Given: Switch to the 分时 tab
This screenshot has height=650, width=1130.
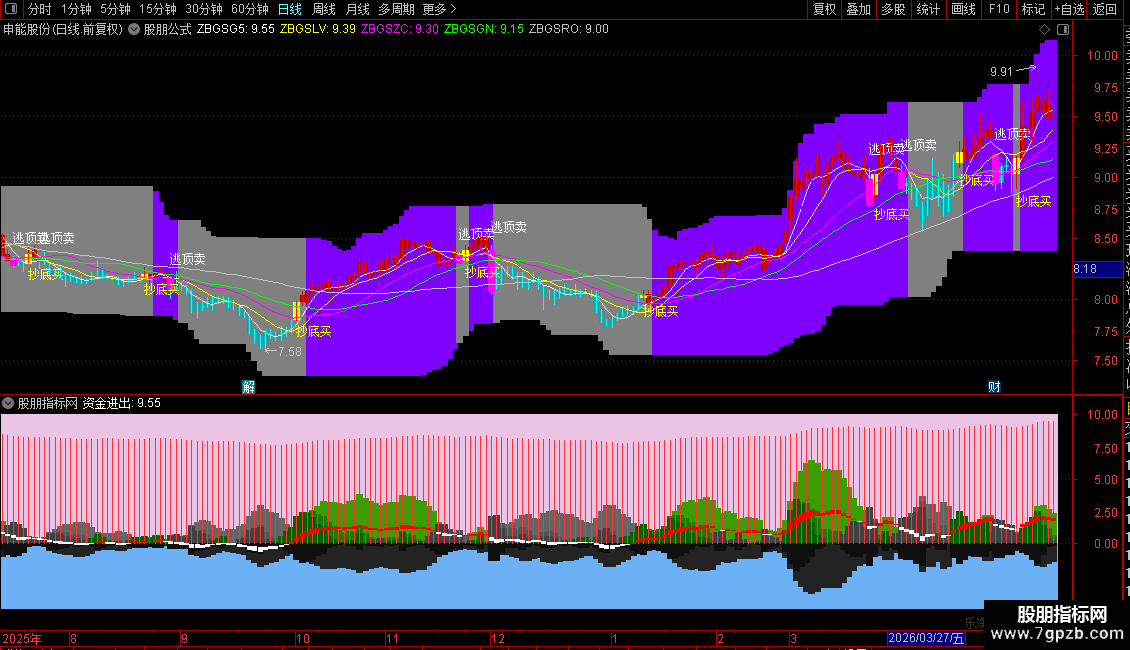Looking at the screenshot, I should coord(40,9).
